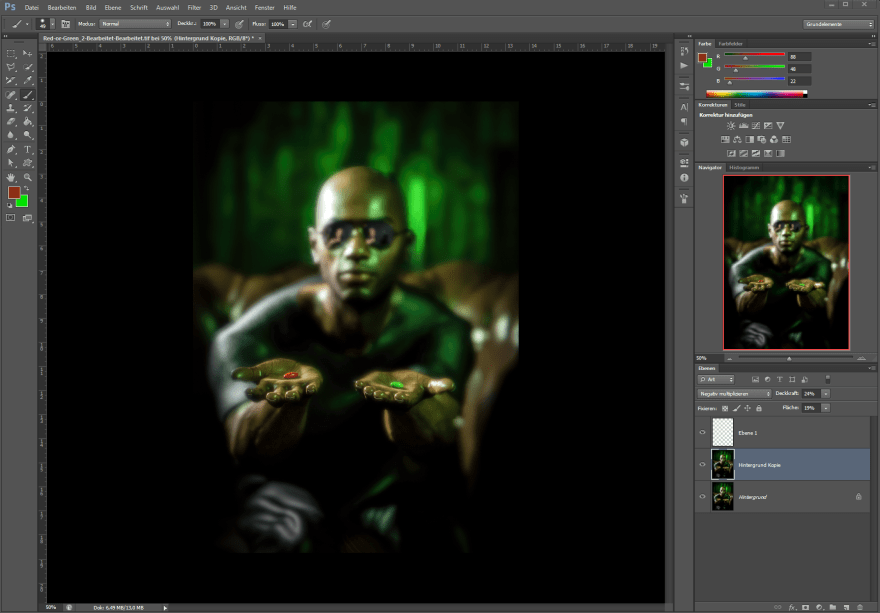
Task: Toggle lock position
Action: point(748,408)
